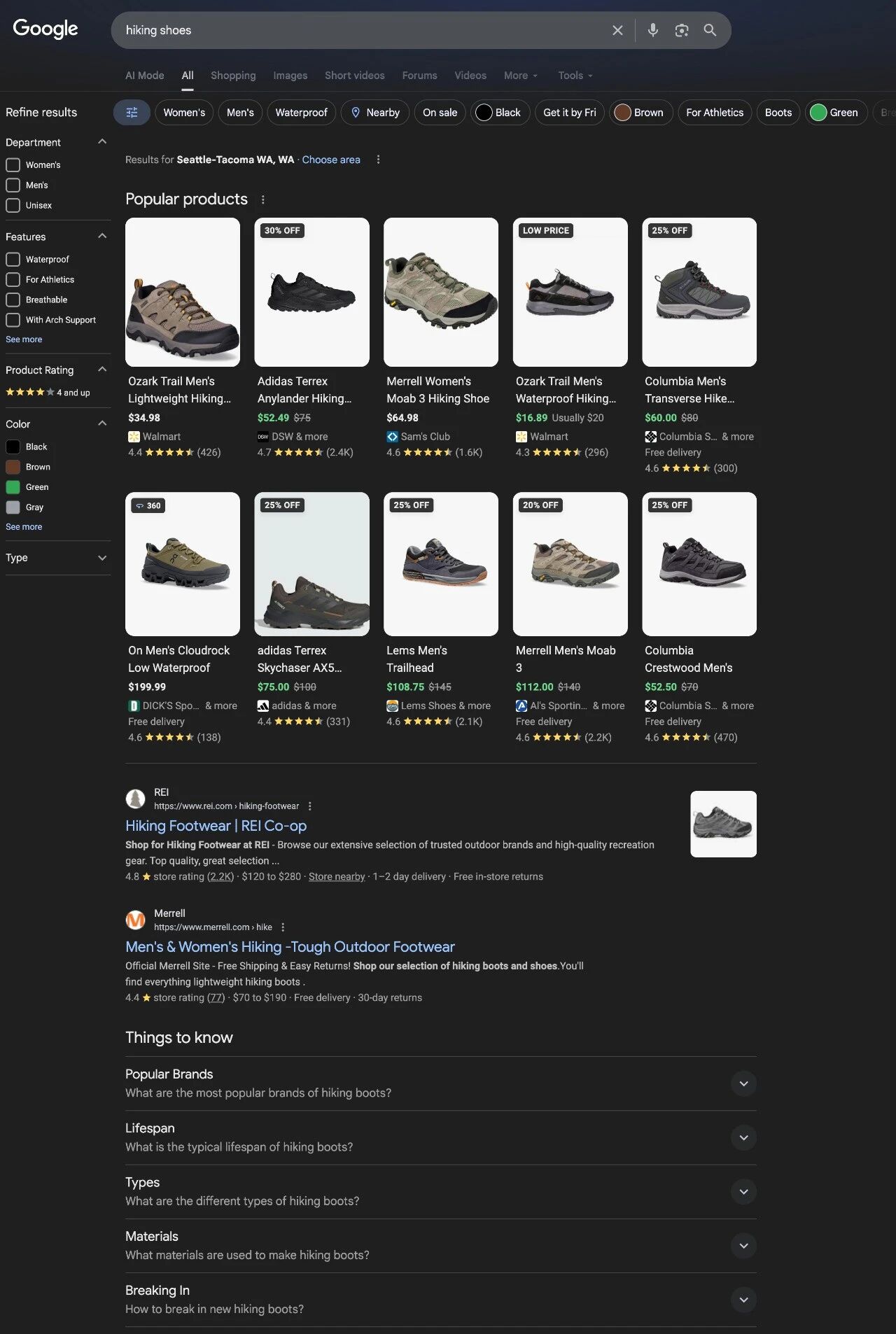Open options menu beside Popular products
This screenshot has height=1334, width=896.
(263, 199)
